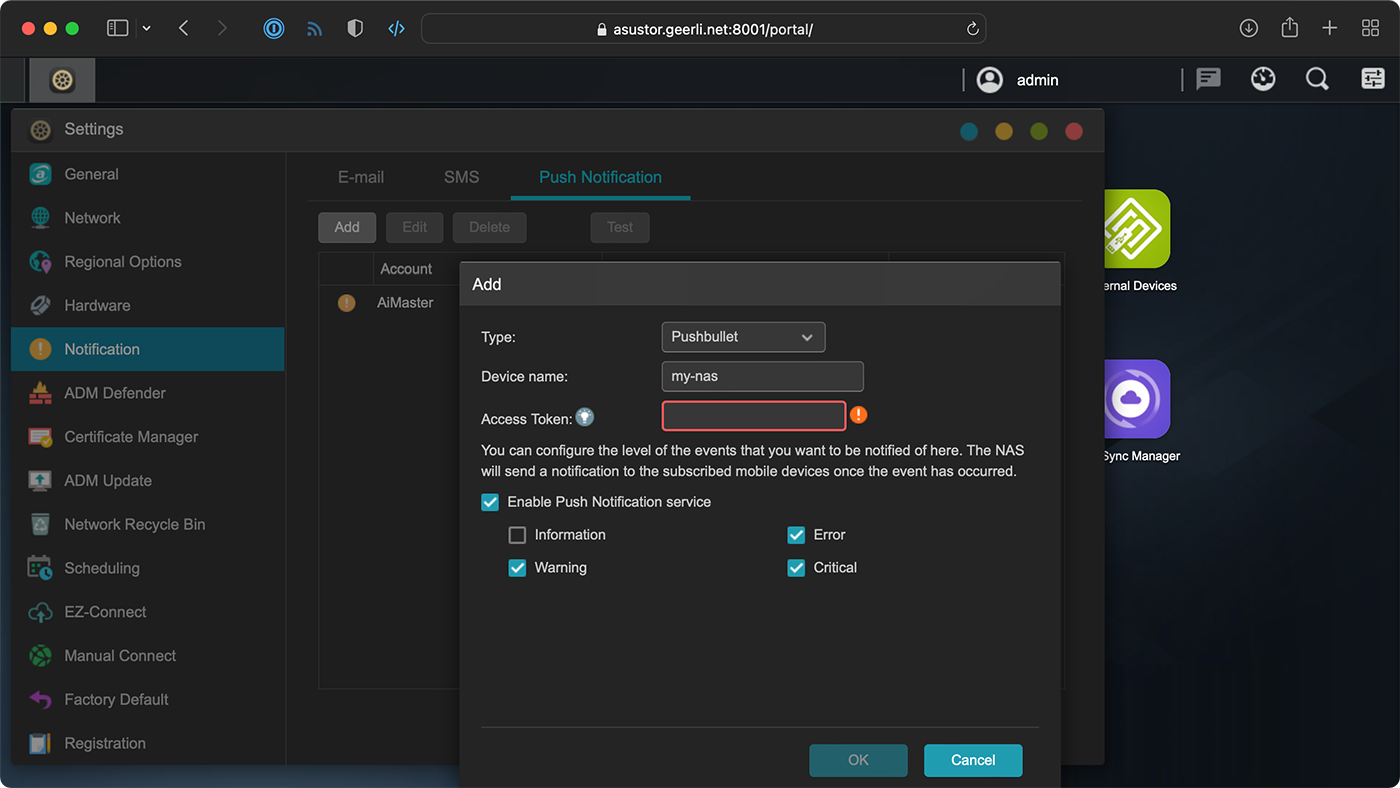Expand Safari's sidebar options chevron
Screen dimensions: 1400x788
(x=147, y=29)
